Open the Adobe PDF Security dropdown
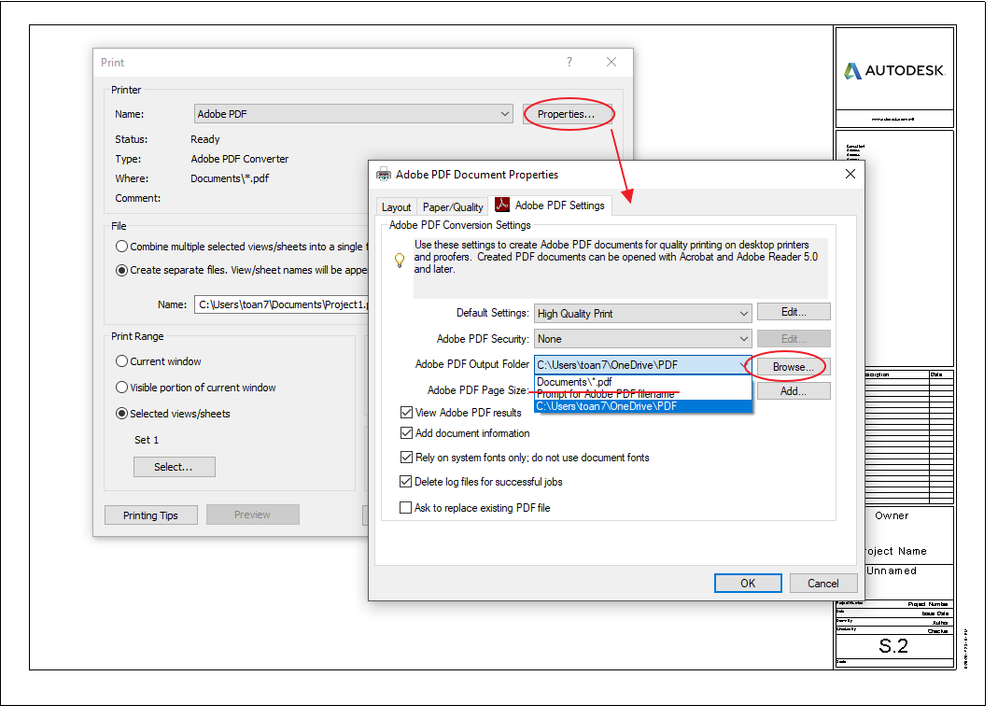 pos(643,339)
